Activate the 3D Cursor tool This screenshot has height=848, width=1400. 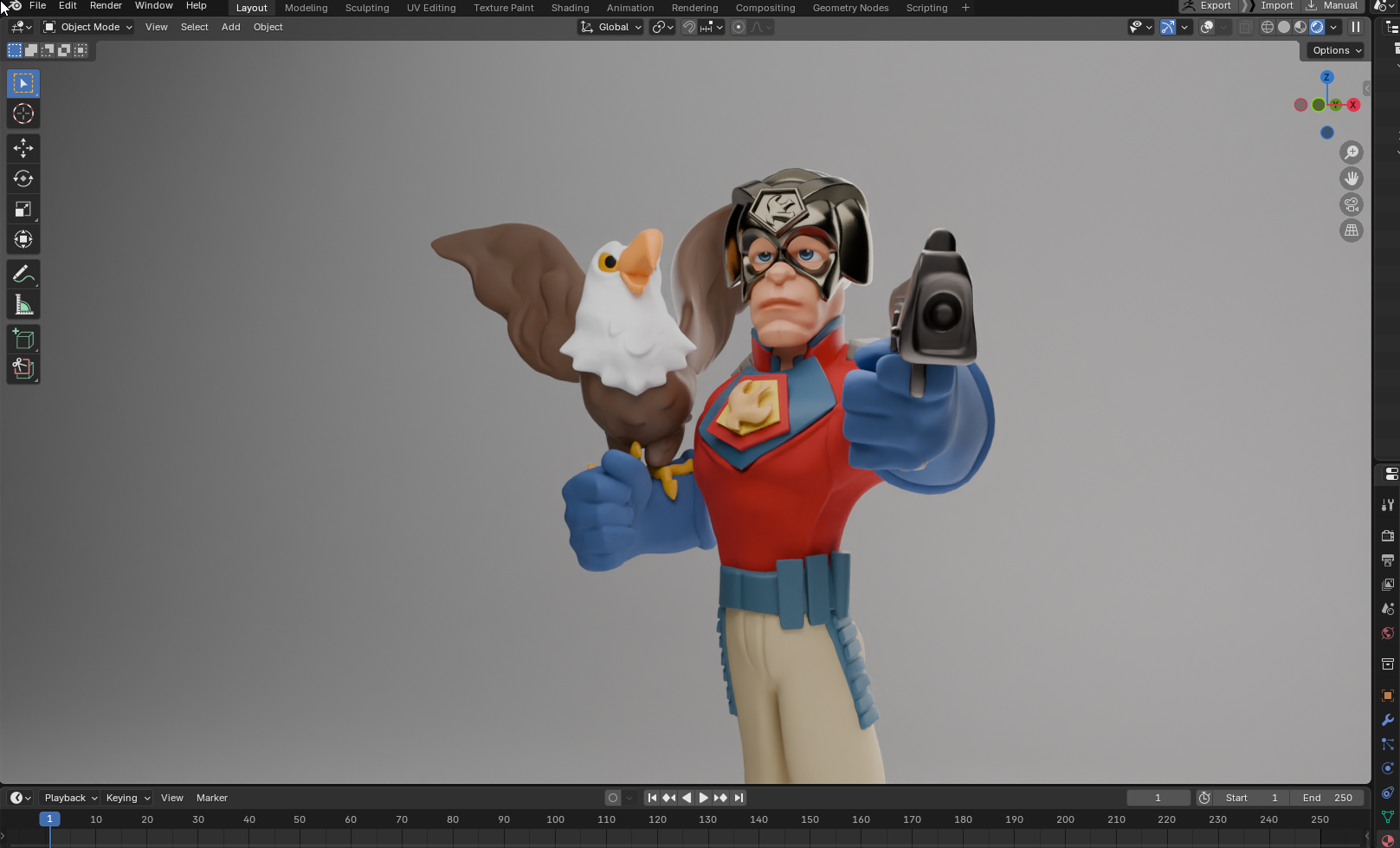pos(23,113)
